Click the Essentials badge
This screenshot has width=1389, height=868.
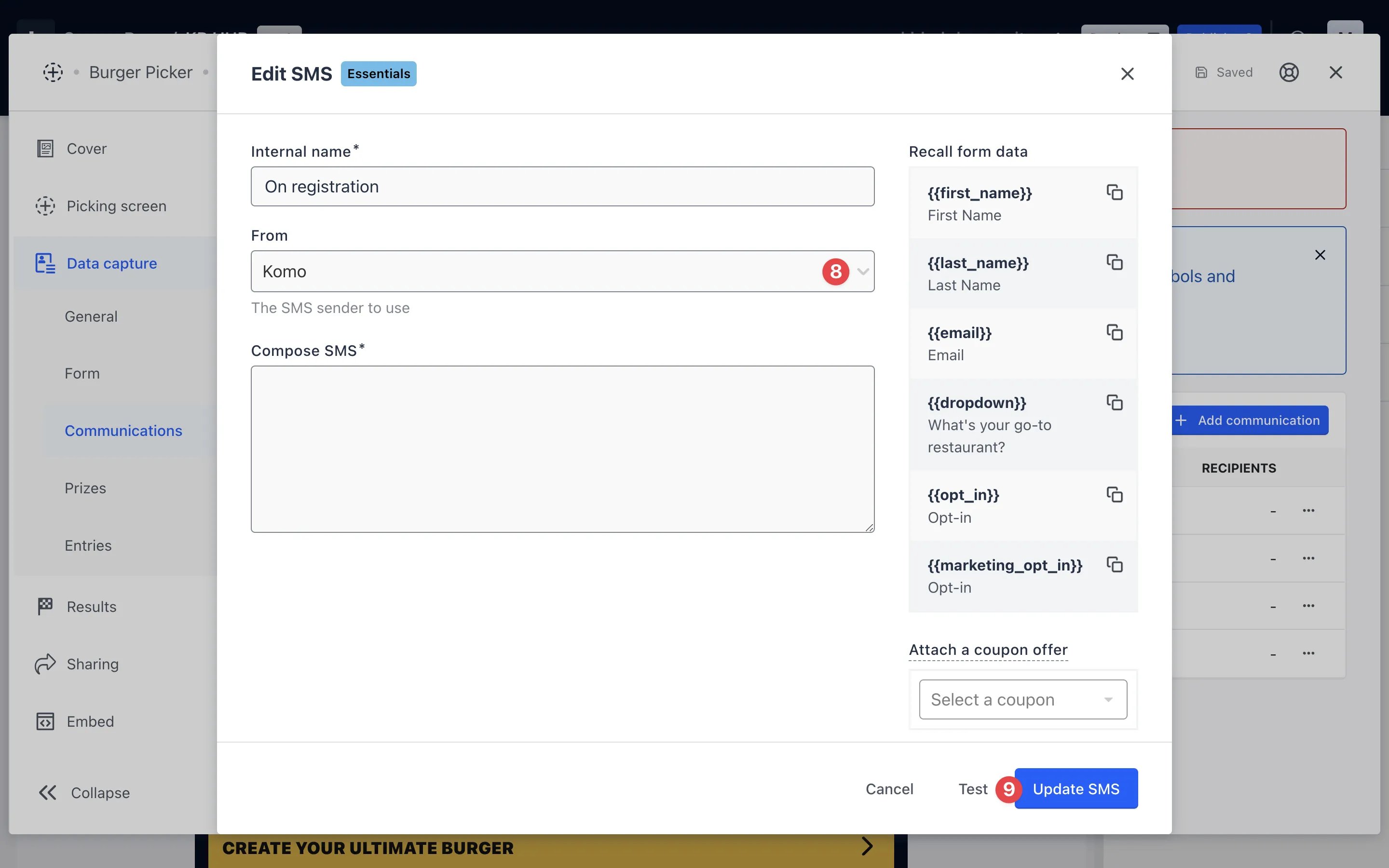click(x=379, y=73)
